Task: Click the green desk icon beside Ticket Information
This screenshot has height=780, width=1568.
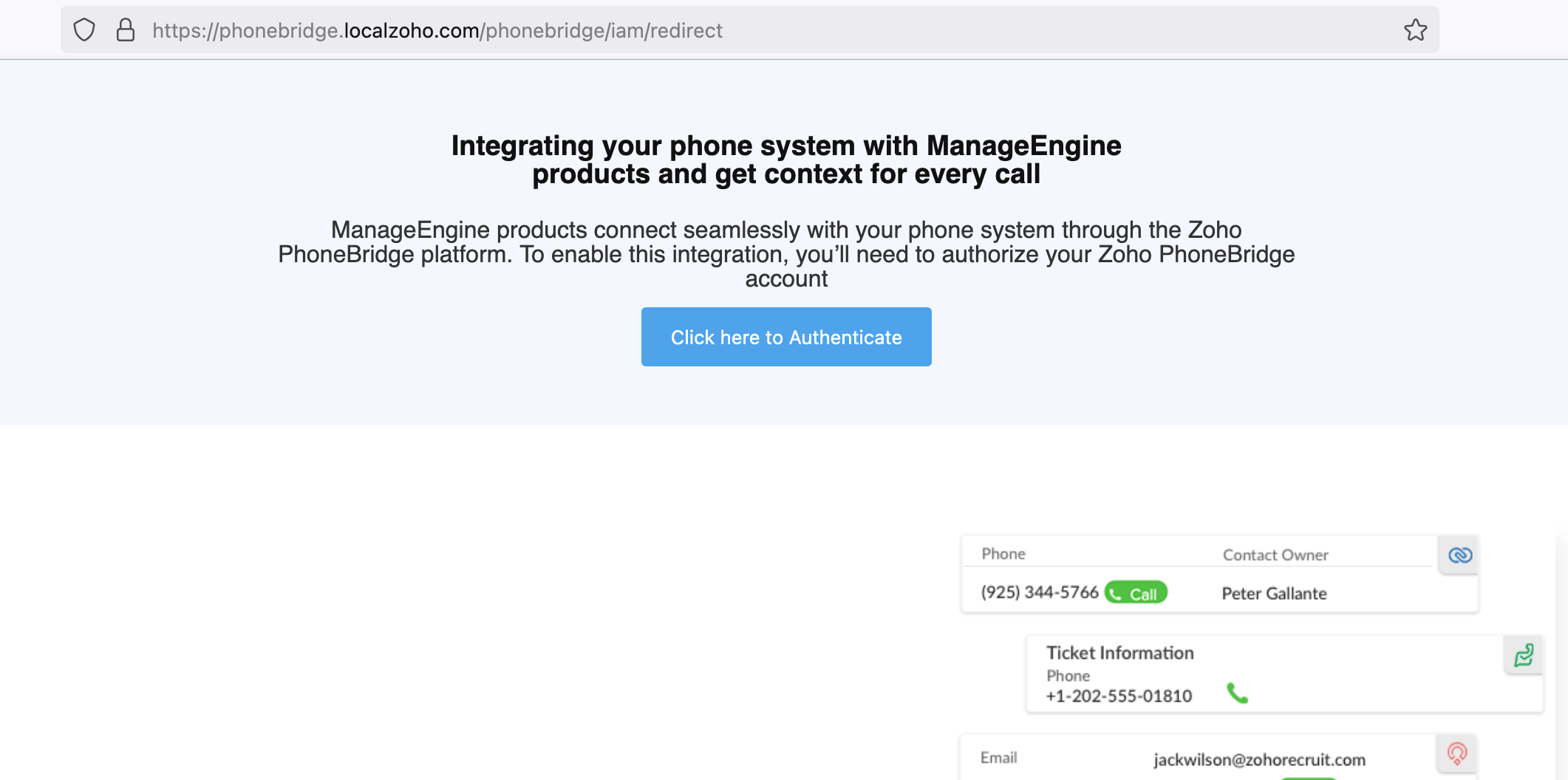Action: [x=1524, y=655]
